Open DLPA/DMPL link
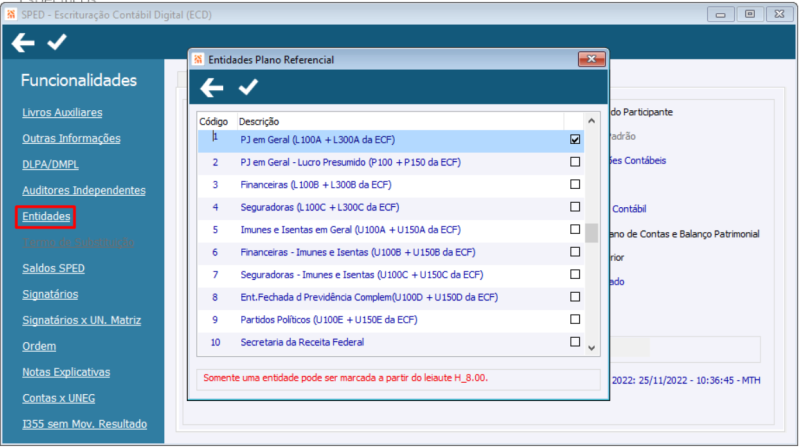This screenshot has height=448, width=800. pyautogui.click(x=51, y=164)
